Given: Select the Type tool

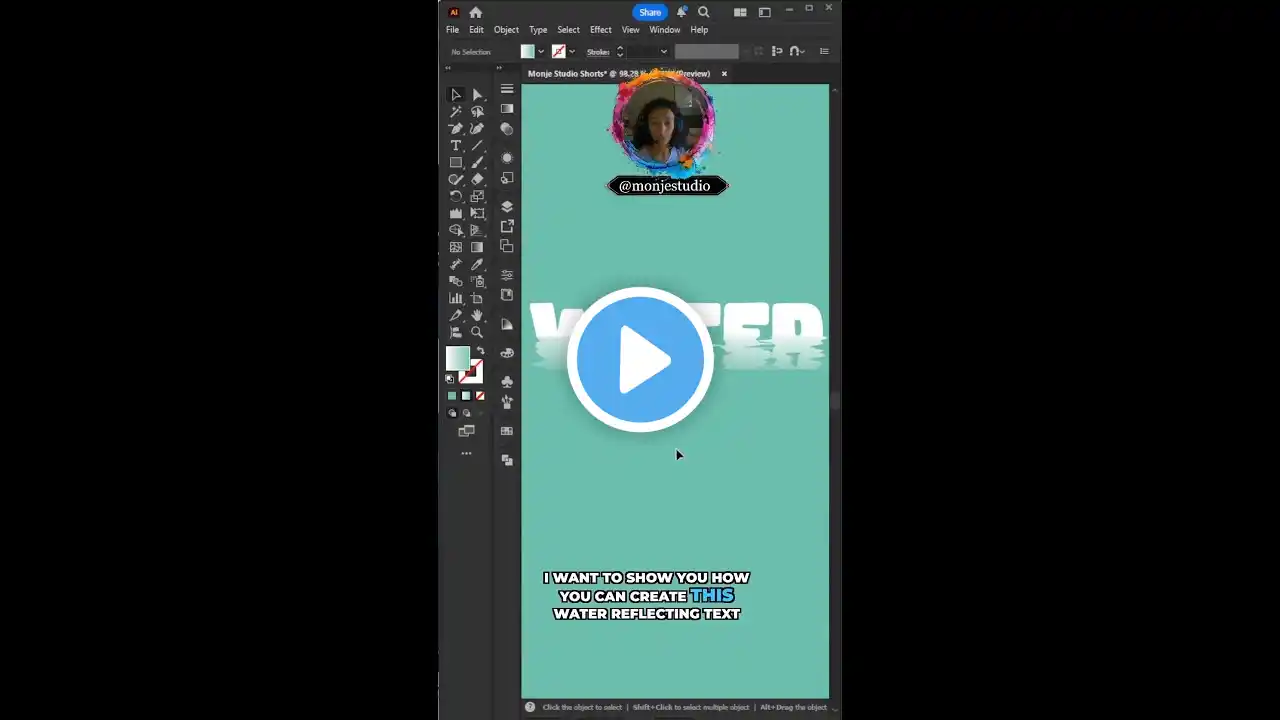Looking at the screenshot, I should pyautogui.click(x=456, y=146).
